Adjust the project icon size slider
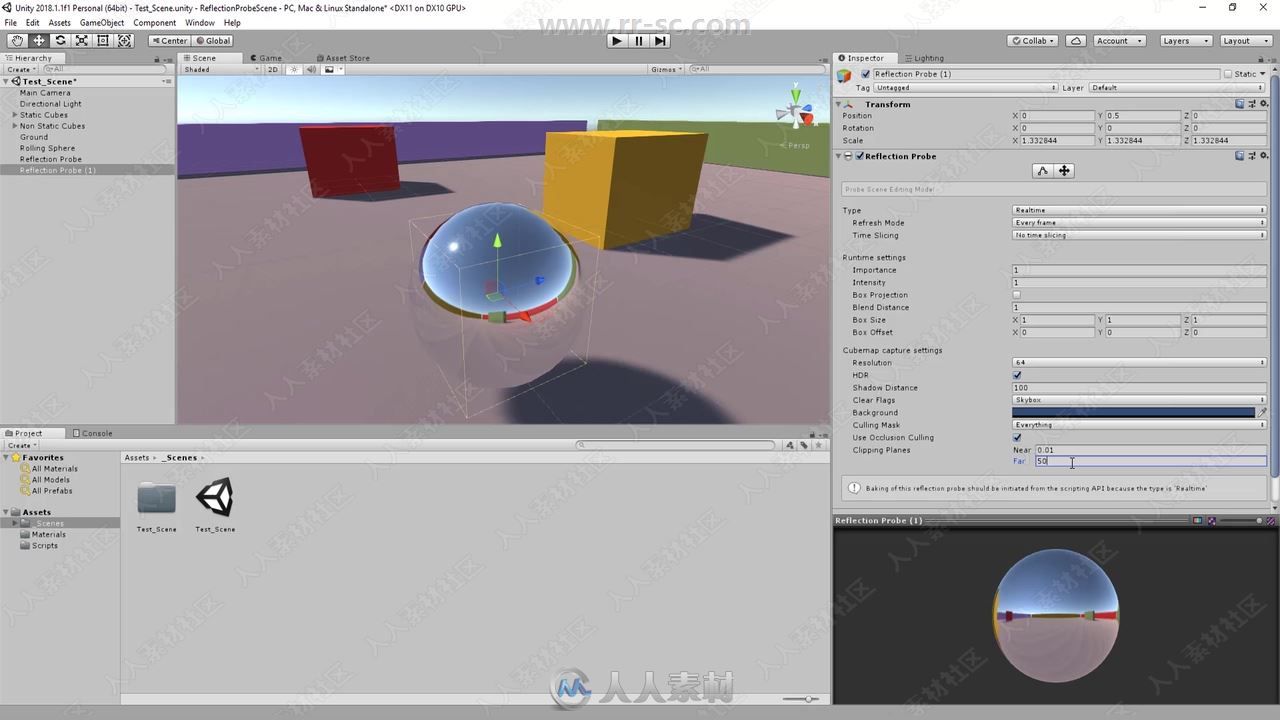This screenshot has height=720, width=1280. tap(801, 699)
